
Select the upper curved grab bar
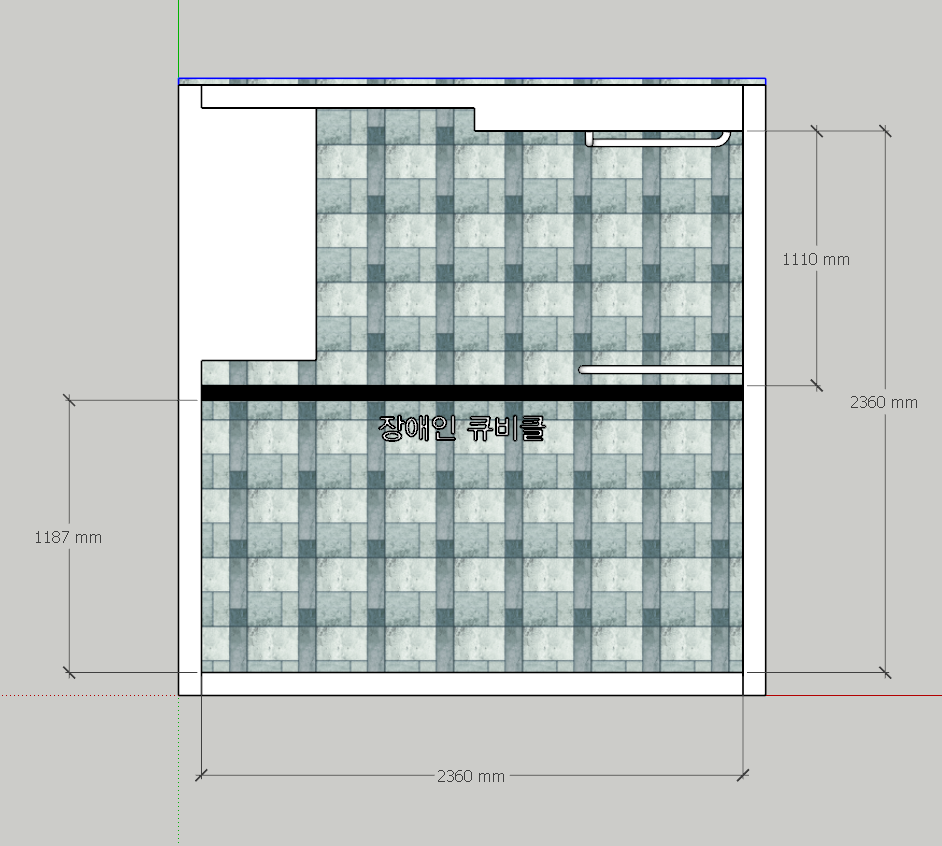tap(658, 139)
